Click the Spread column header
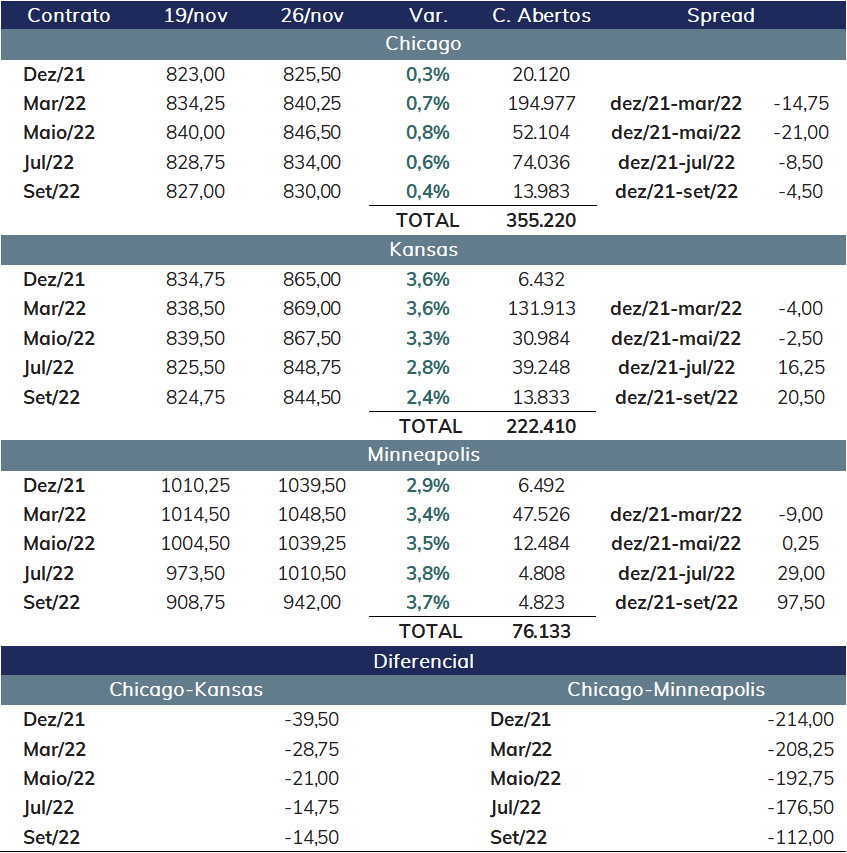 721,15
